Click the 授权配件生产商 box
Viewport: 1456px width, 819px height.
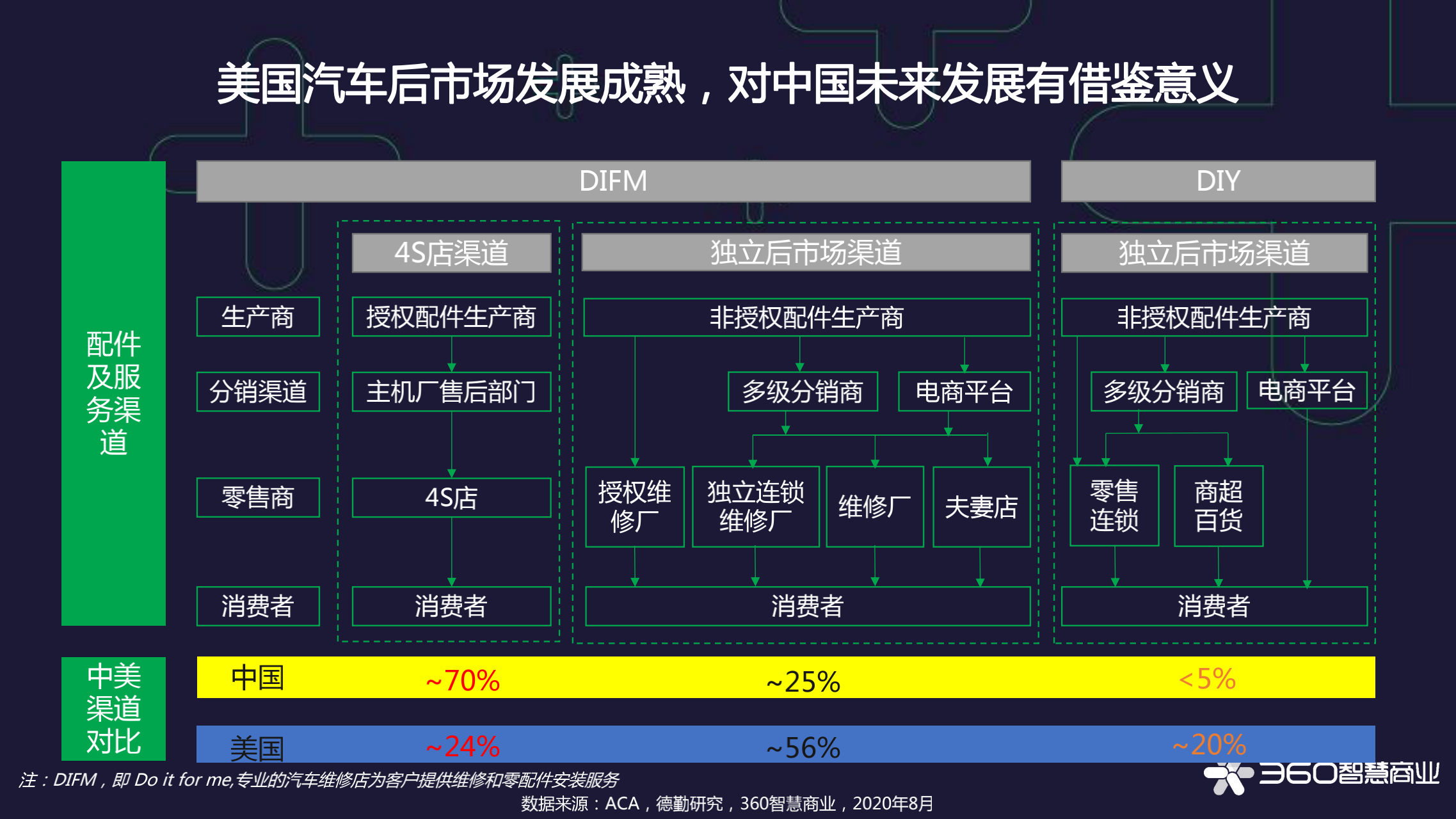coord(451,317)
